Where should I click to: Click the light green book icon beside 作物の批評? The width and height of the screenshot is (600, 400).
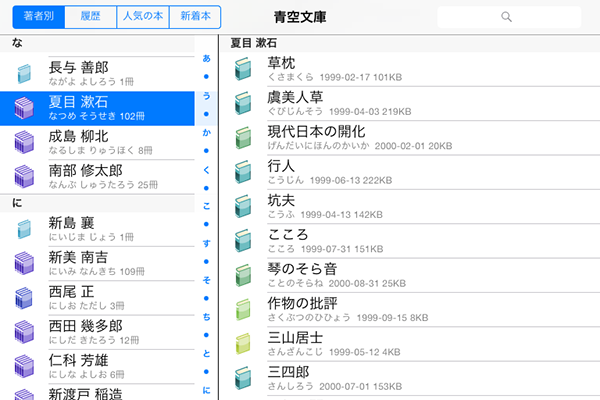[243, 309]
